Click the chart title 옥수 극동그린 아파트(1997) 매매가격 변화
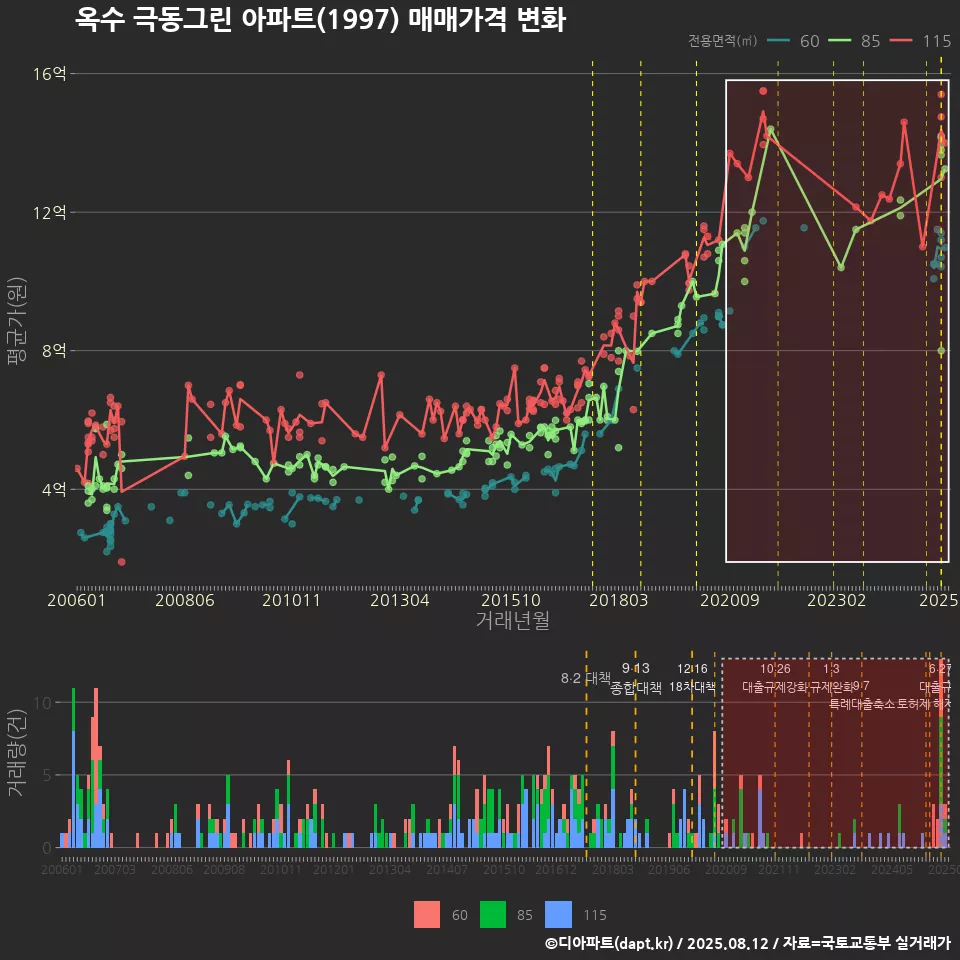 pyautogui.click(x=320, y=20)
